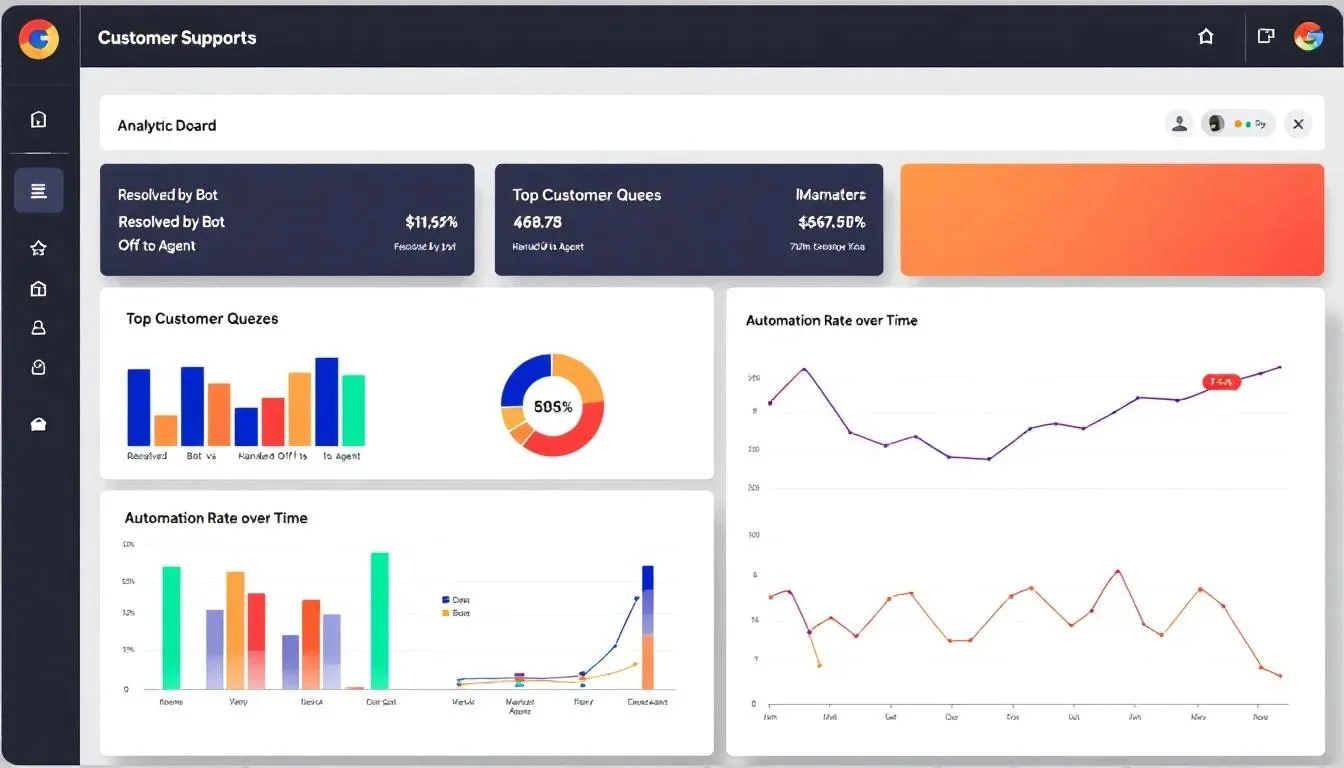Close the Analytic Board panel with X
This screenshot has width=1344, height=768.
(x=1297, y=124)
